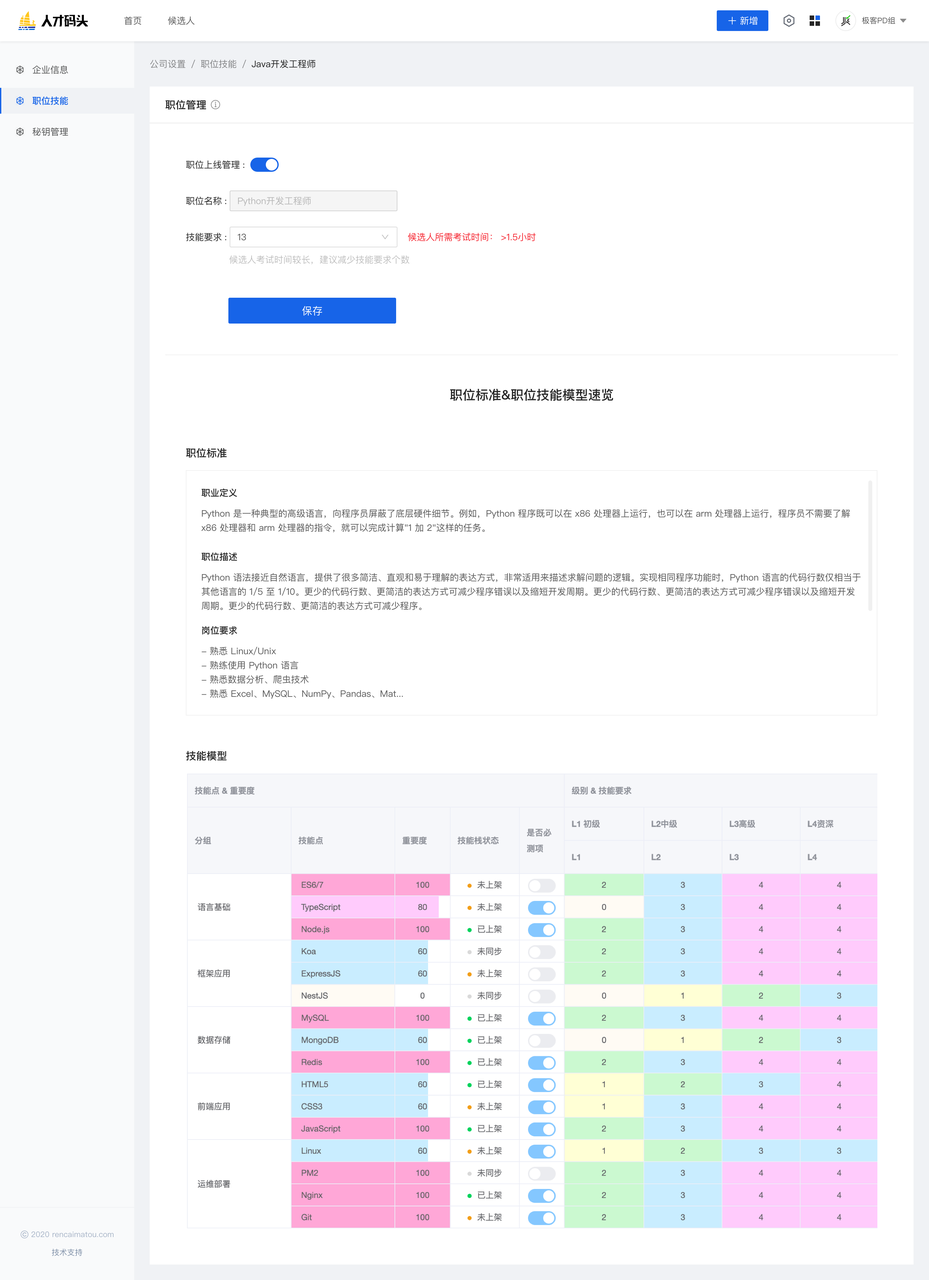The width and height of the screenshot is (929, 1280).
Task: Enable the required toggle for ES6/7
Action: pyautogui.click(x=541, y=885)
